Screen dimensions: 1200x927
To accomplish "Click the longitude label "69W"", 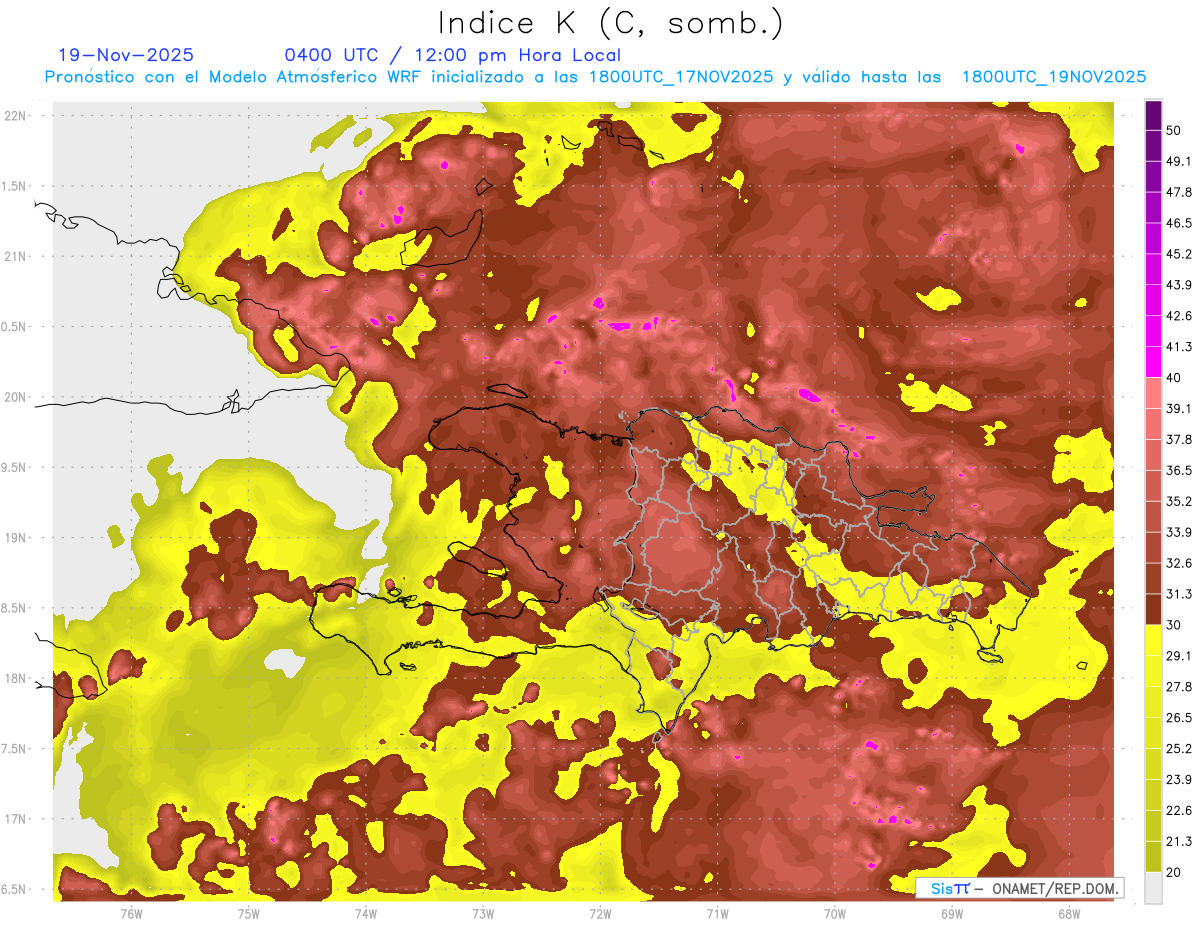I will coord(951,914).
